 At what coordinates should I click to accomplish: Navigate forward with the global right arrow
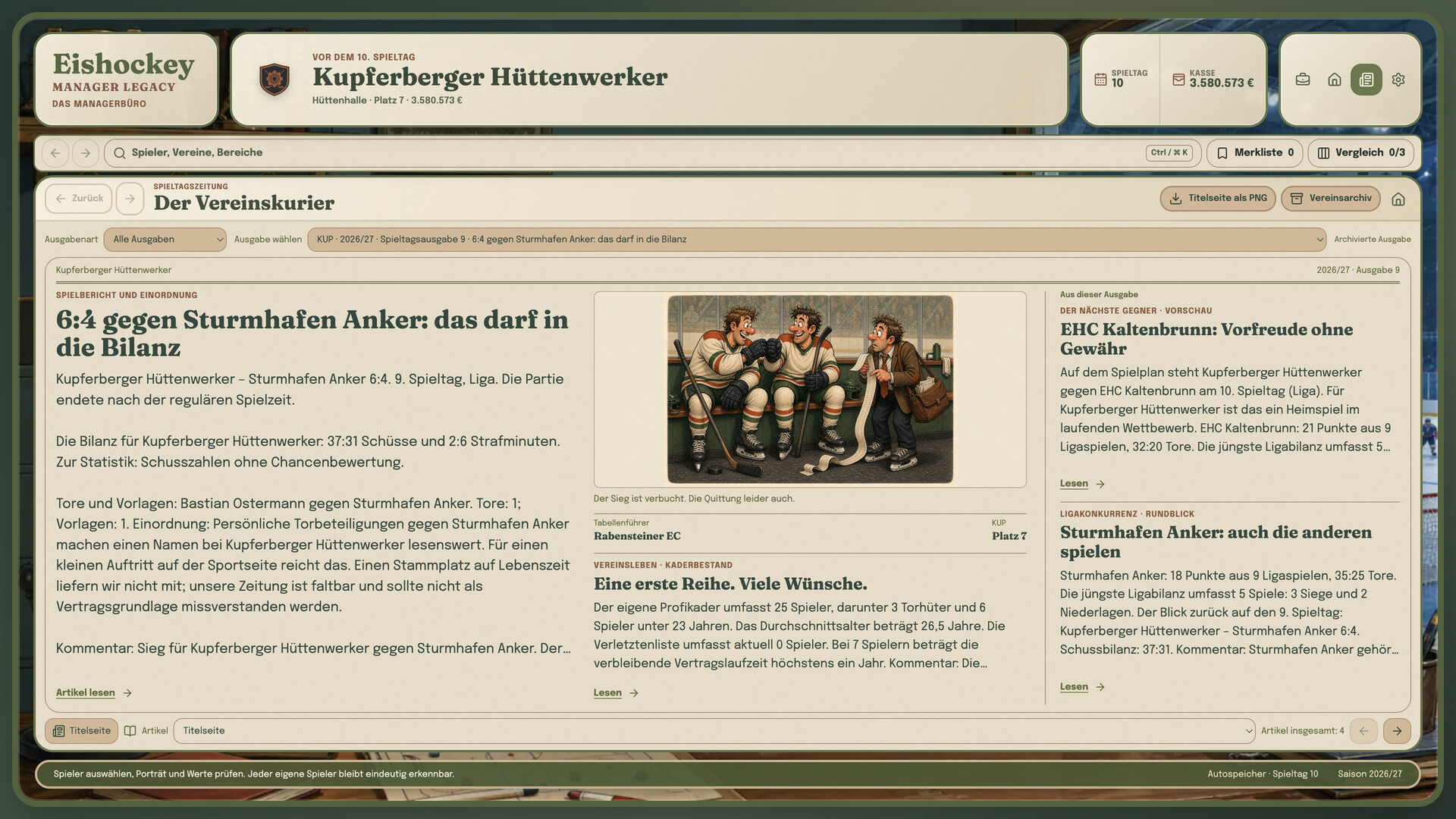86,152
